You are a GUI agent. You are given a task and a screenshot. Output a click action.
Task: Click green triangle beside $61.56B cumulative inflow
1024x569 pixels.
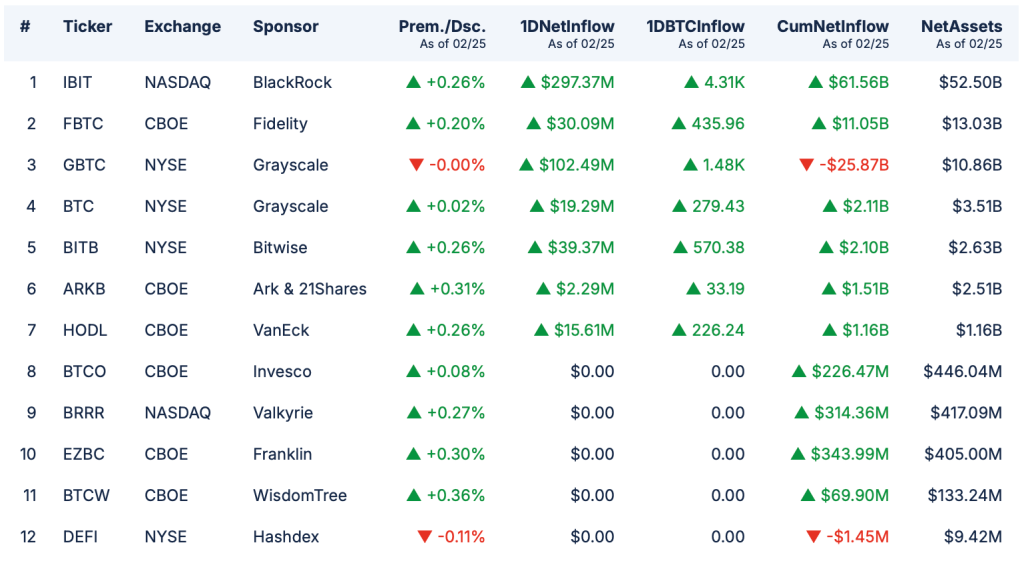pyautogui.click(x=816, y=82)
